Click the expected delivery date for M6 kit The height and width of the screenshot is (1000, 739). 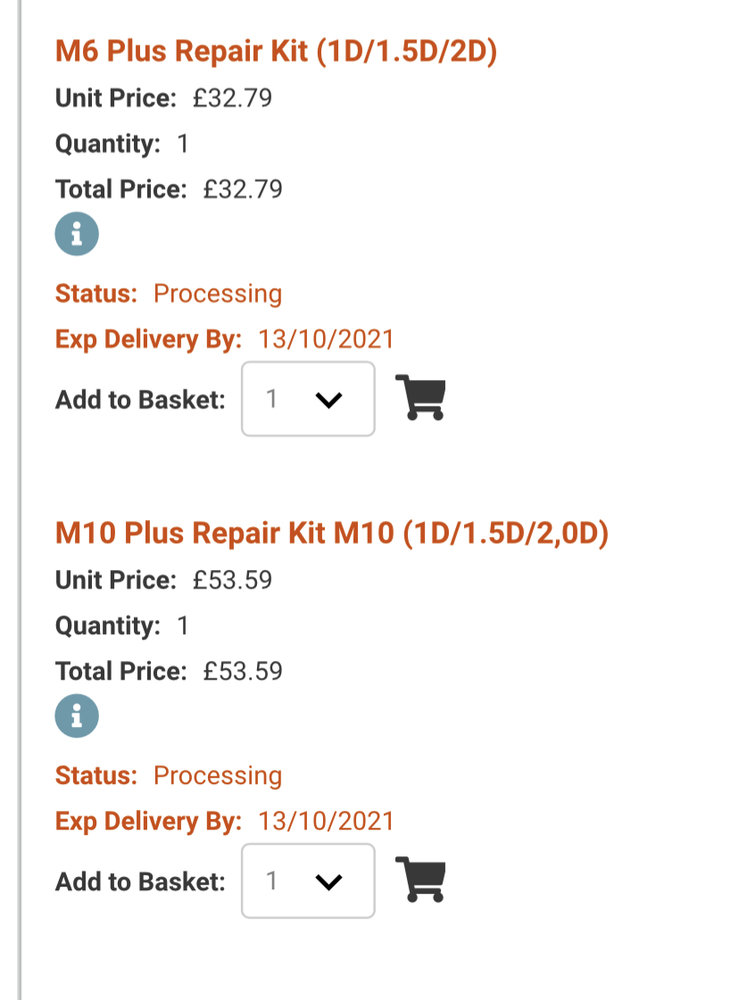coord(326,339)
